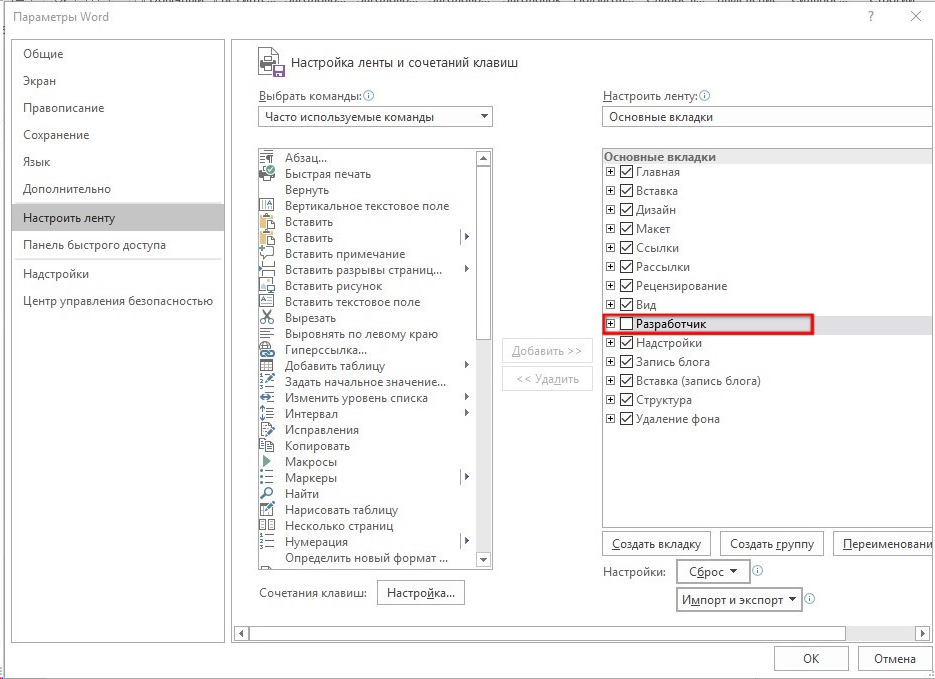Image resolution: width=935 pixels, height=679 pixels.
Task: Click the Add Table icon
Action: pyautogui.click(x=267, y=366)
